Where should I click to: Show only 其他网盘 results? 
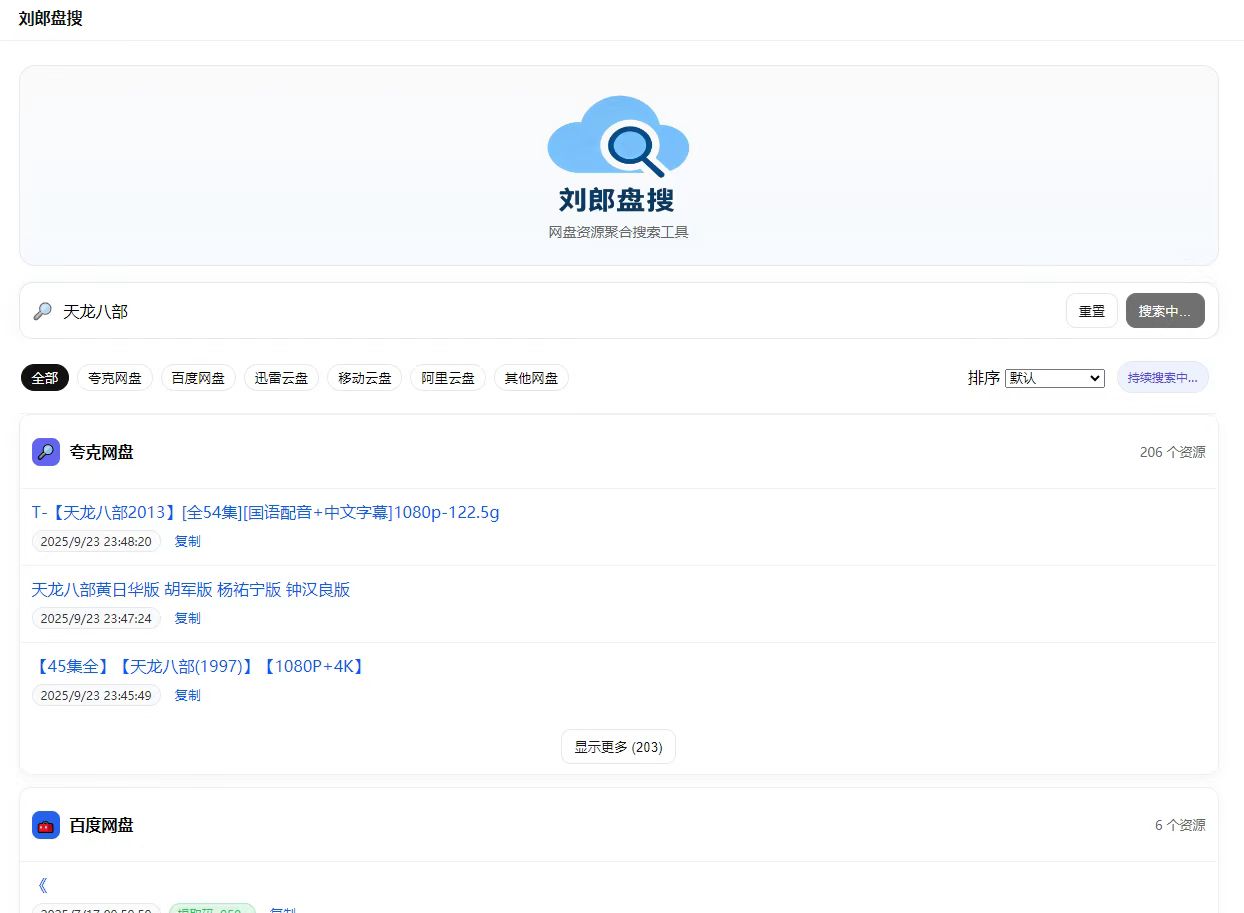tap(531, 378)
